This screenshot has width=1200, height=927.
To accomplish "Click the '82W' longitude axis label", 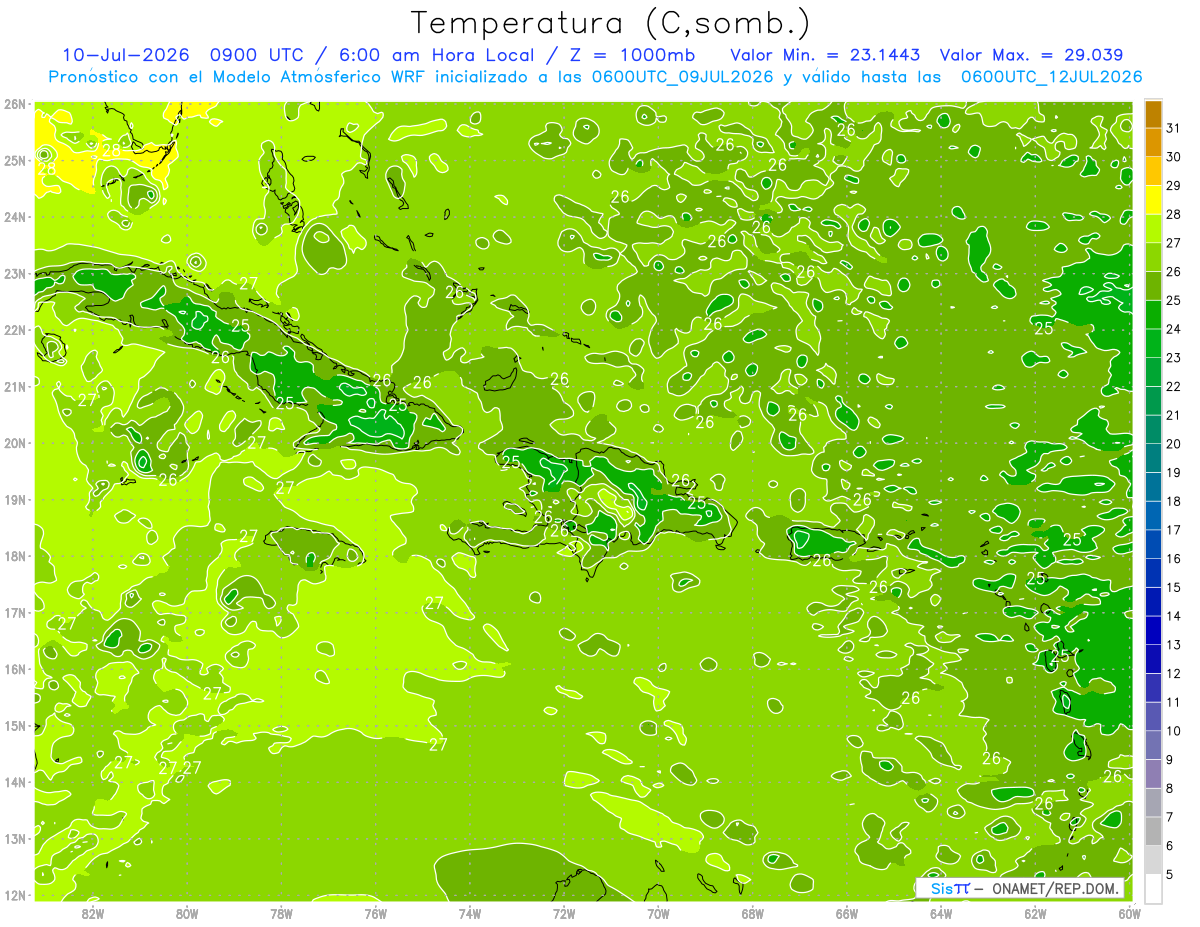I will click(x=92, y=913).
